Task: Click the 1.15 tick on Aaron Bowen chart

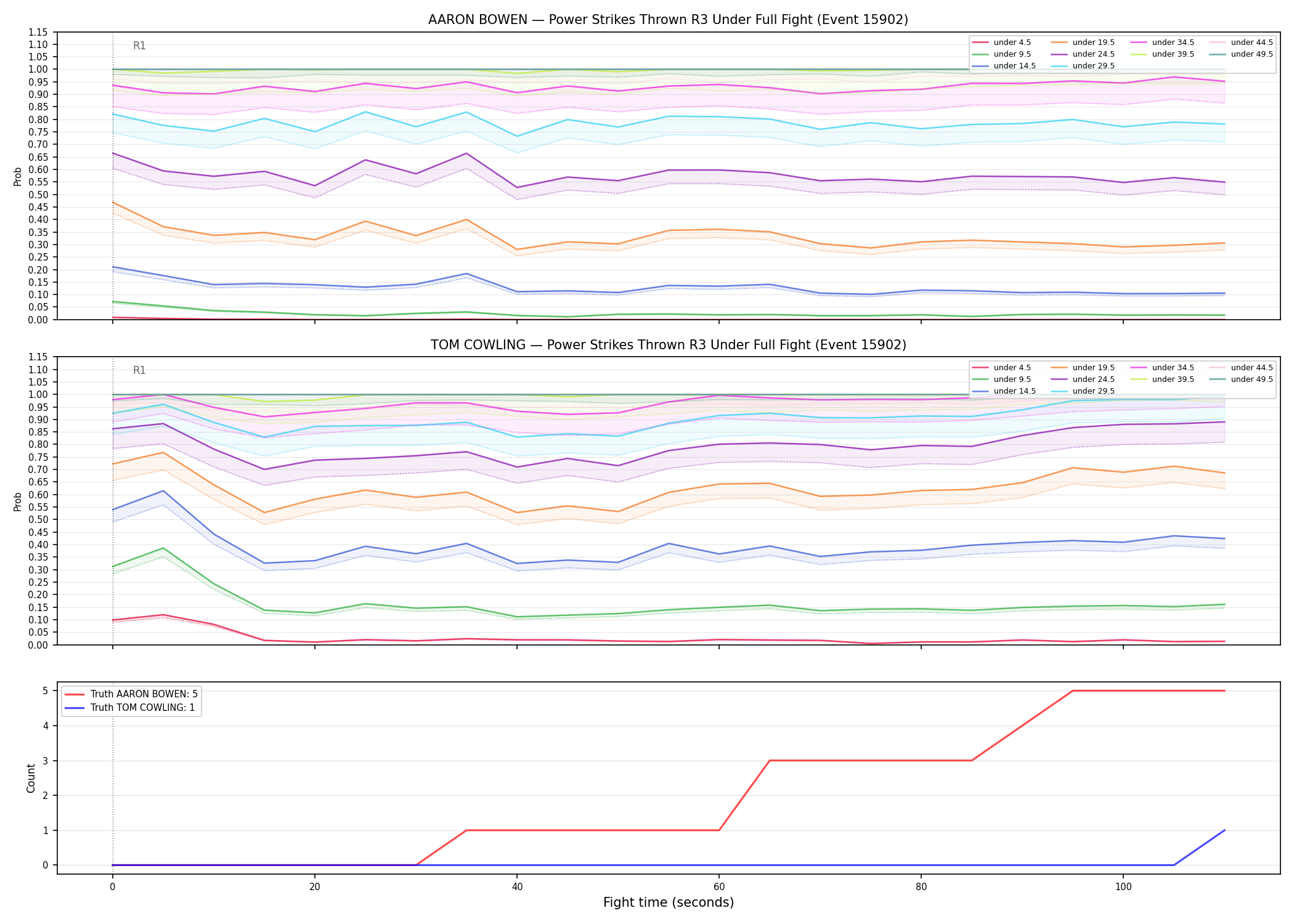Action: [39, 32]
